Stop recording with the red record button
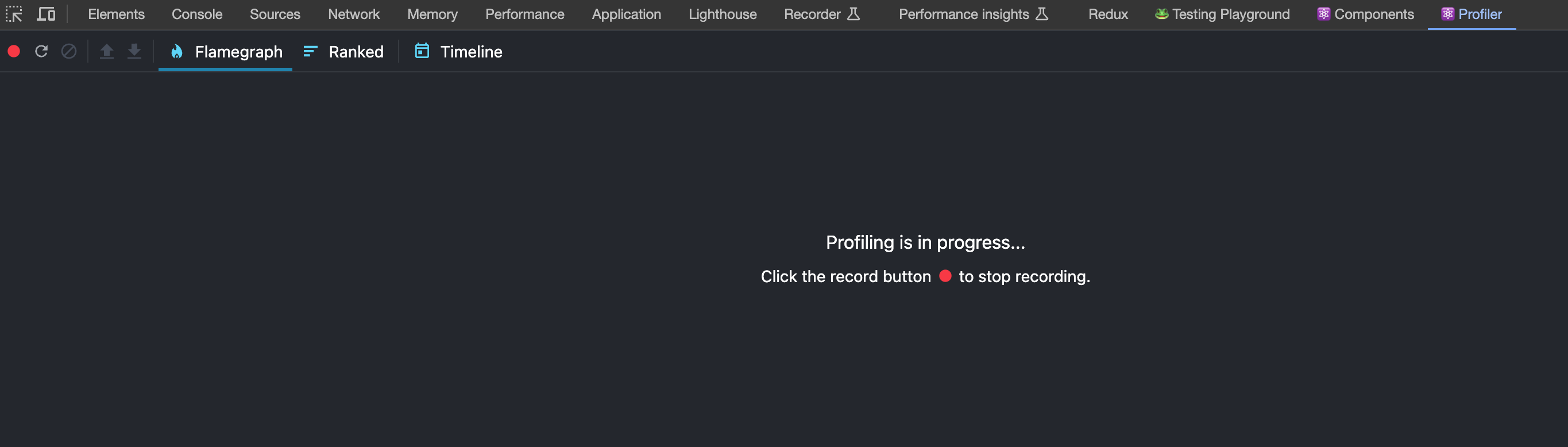 pos(14,52)
